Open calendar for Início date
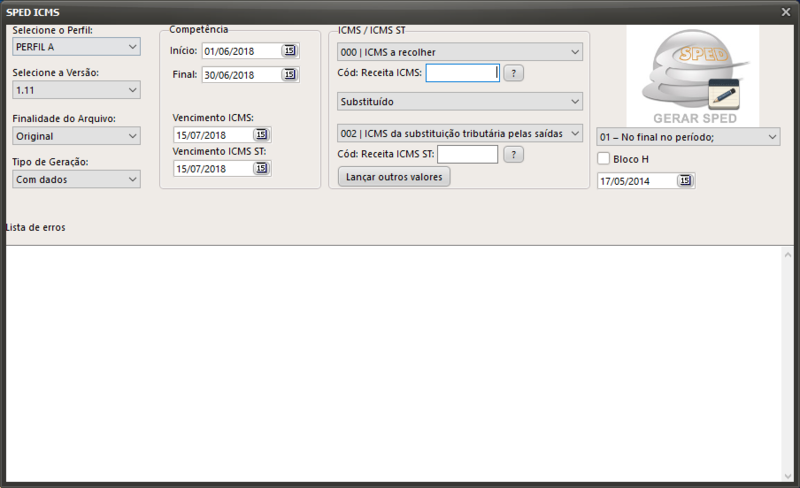Screen dimensions: 800x488 click(290, 51)
